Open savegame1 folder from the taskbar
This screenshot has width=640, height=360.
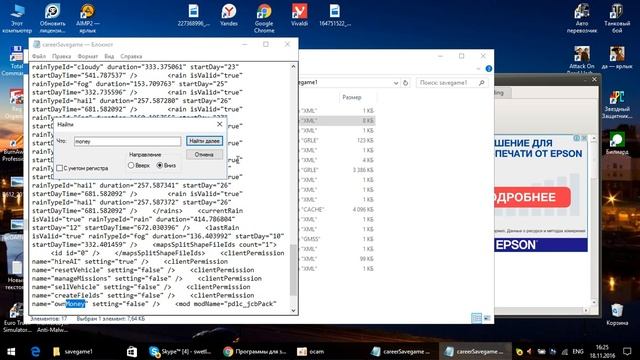click(x=73, y=351)
